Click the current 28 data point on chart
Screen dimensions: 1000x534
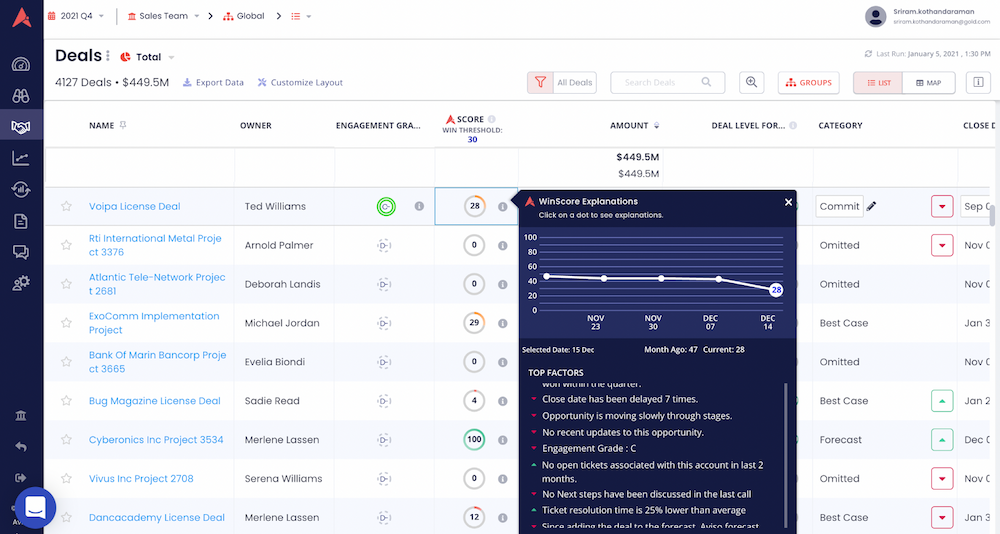tap(776, 290)
